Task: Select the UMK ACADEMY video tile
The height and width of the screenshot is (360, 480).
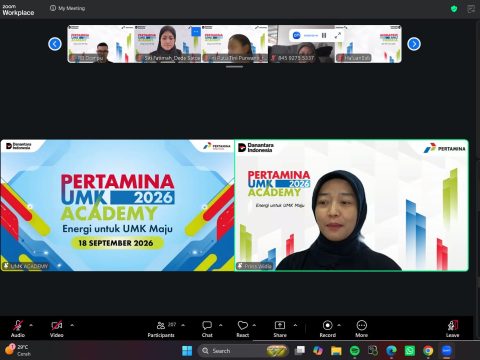Action: 117,205
